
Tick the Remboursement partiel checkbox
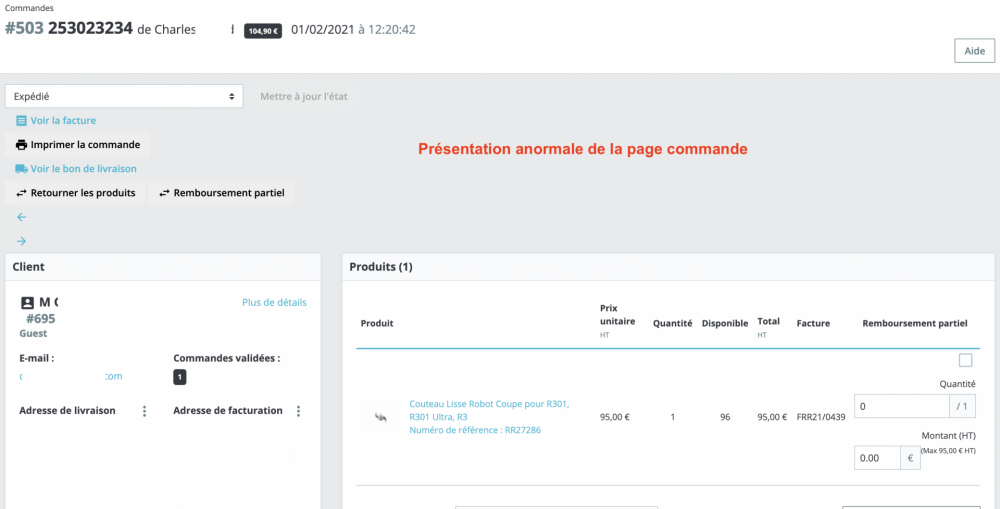click(966, 360)
